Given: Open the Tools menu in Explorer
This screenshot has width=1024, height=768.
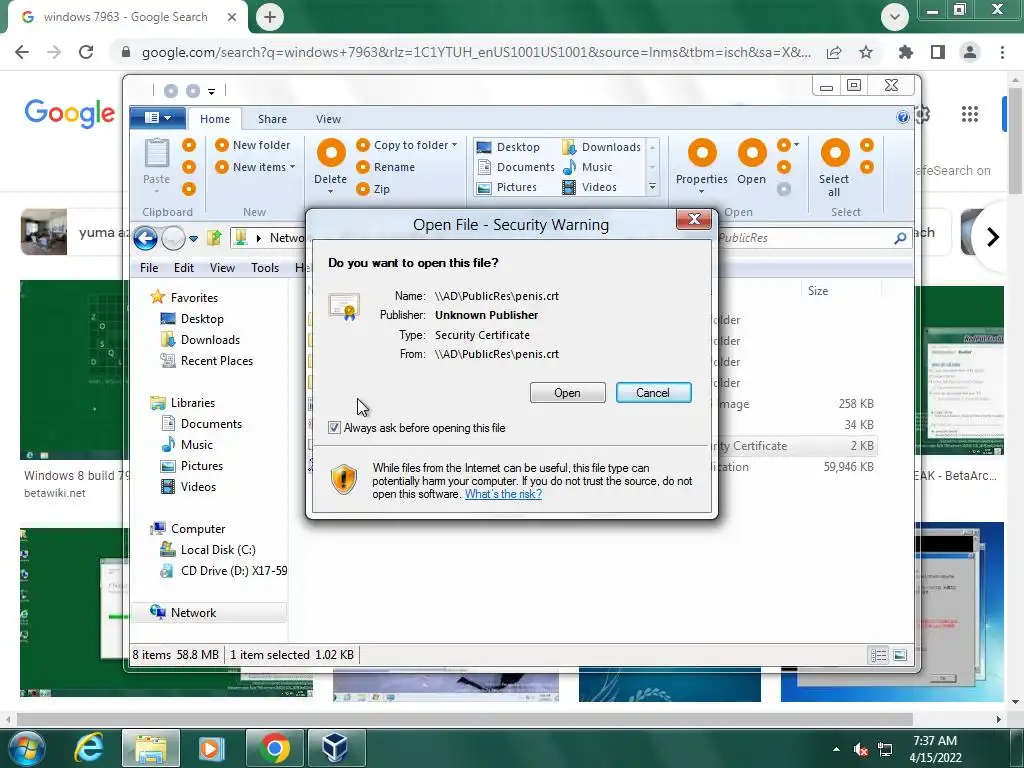Looking at the screenshot, I should coord(265,268).
